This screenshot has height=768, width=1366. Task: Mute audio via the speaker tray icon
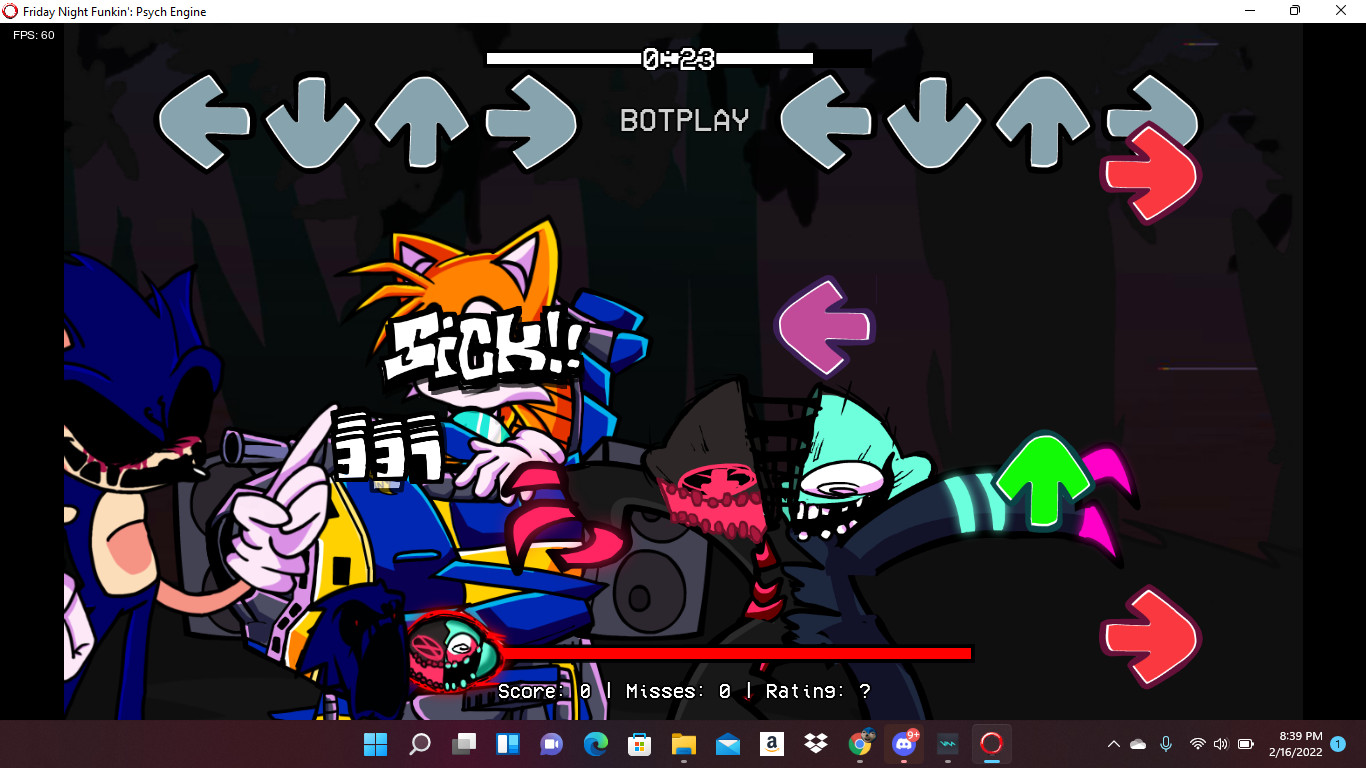click(x=1221, y=743)
